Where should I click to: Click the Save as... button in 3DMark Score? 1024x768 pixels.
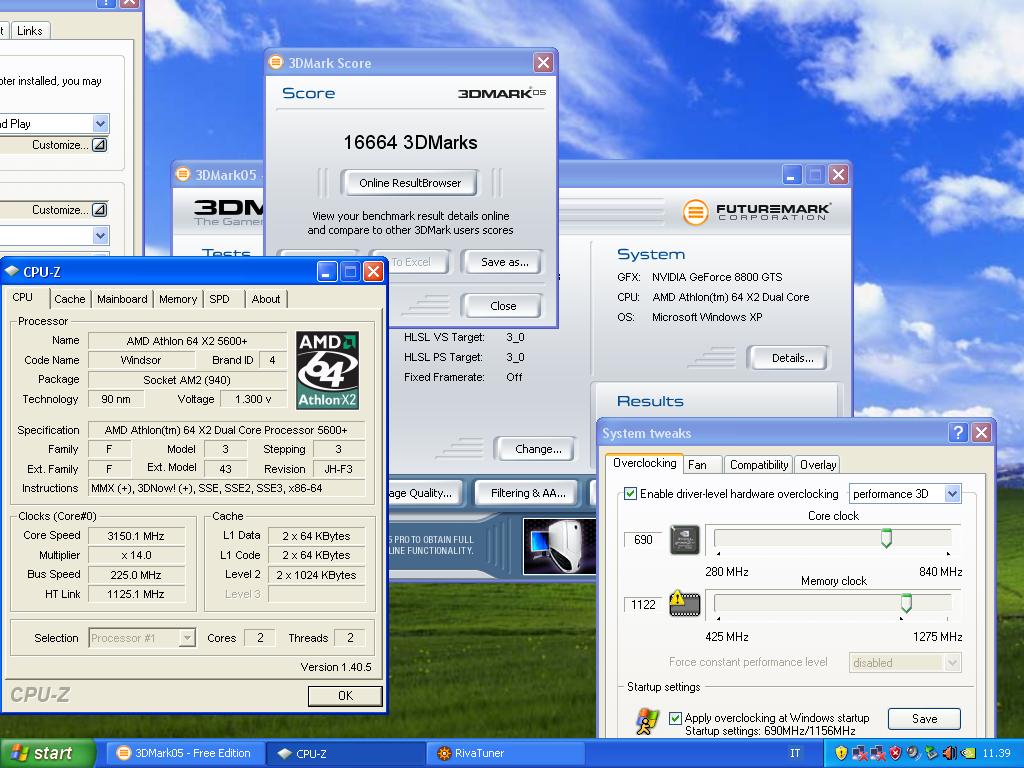coord(504,262)
